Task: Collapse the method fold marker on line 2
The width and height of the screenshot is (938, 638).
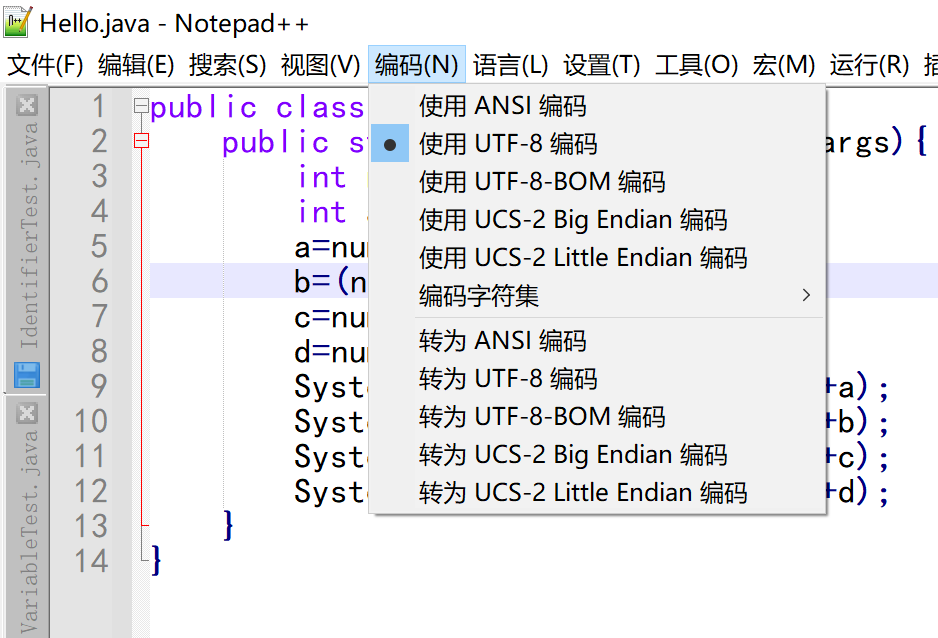Action: click(x=141, y=141)
